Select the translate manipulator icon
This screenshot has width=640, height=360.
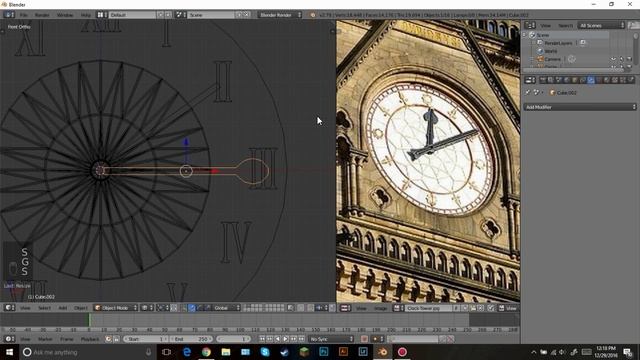click(192, 308)
